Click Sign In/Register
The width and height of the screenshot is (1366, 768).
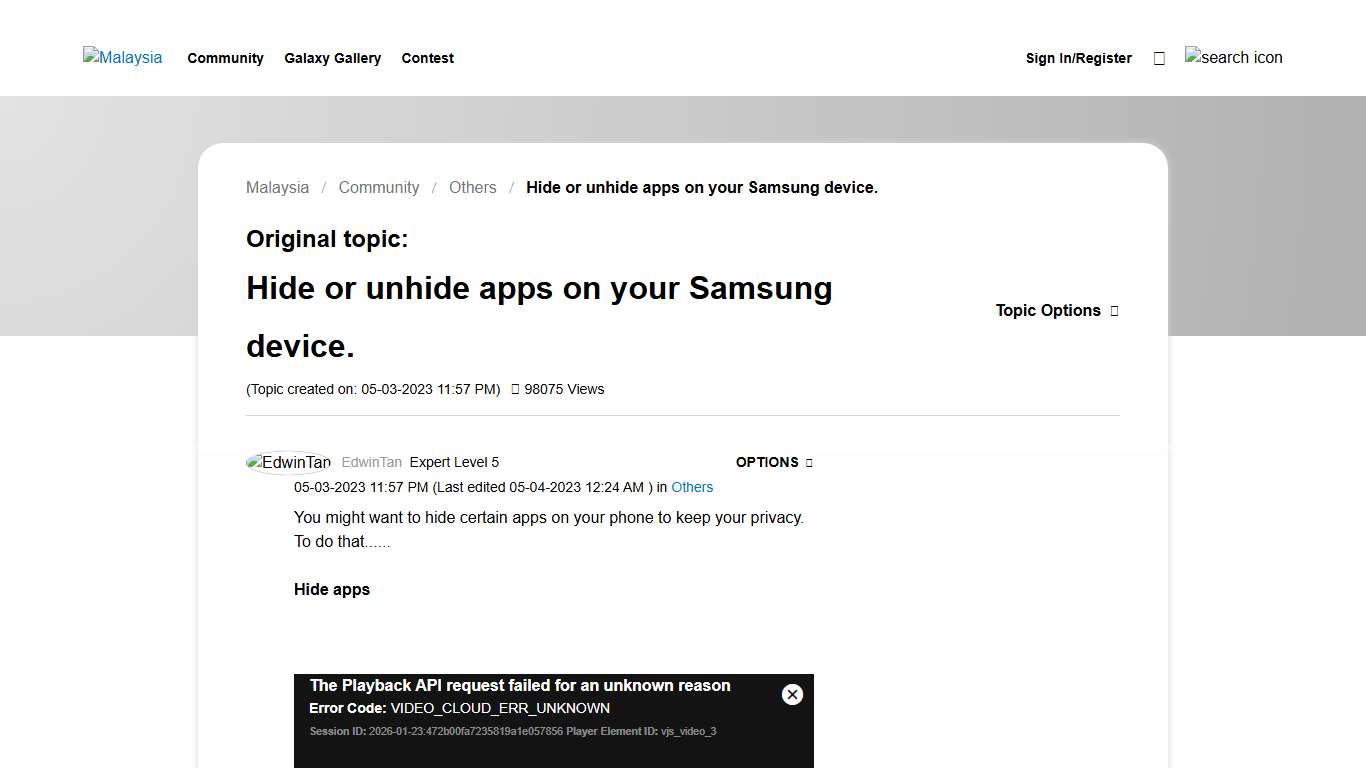(1078, 58)
